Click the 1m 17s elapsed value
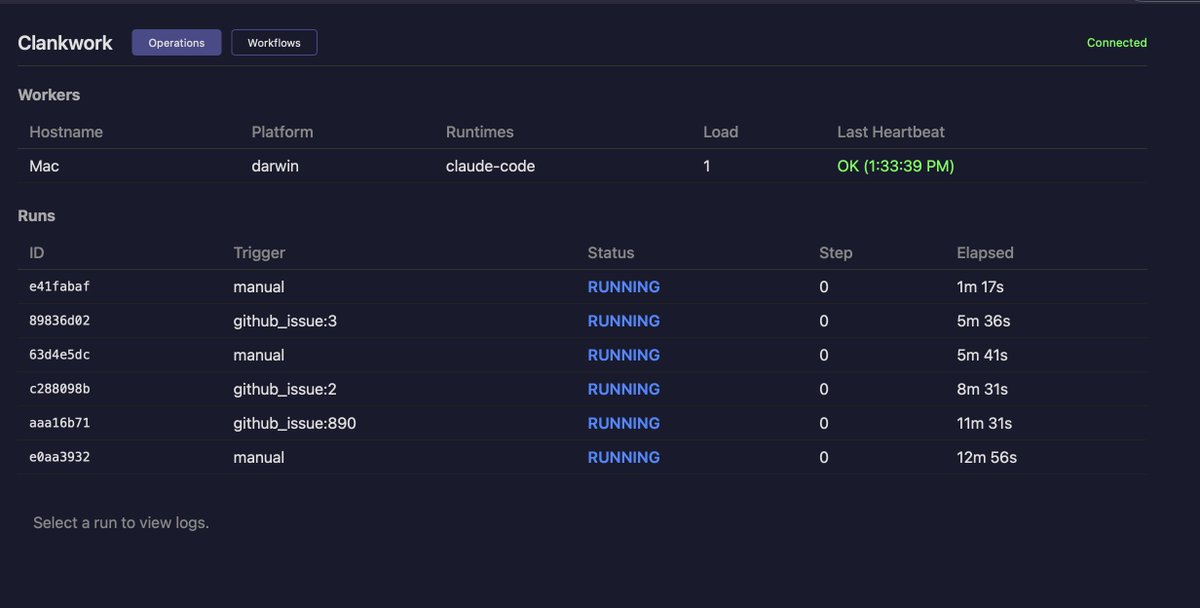 pos(980,287)
